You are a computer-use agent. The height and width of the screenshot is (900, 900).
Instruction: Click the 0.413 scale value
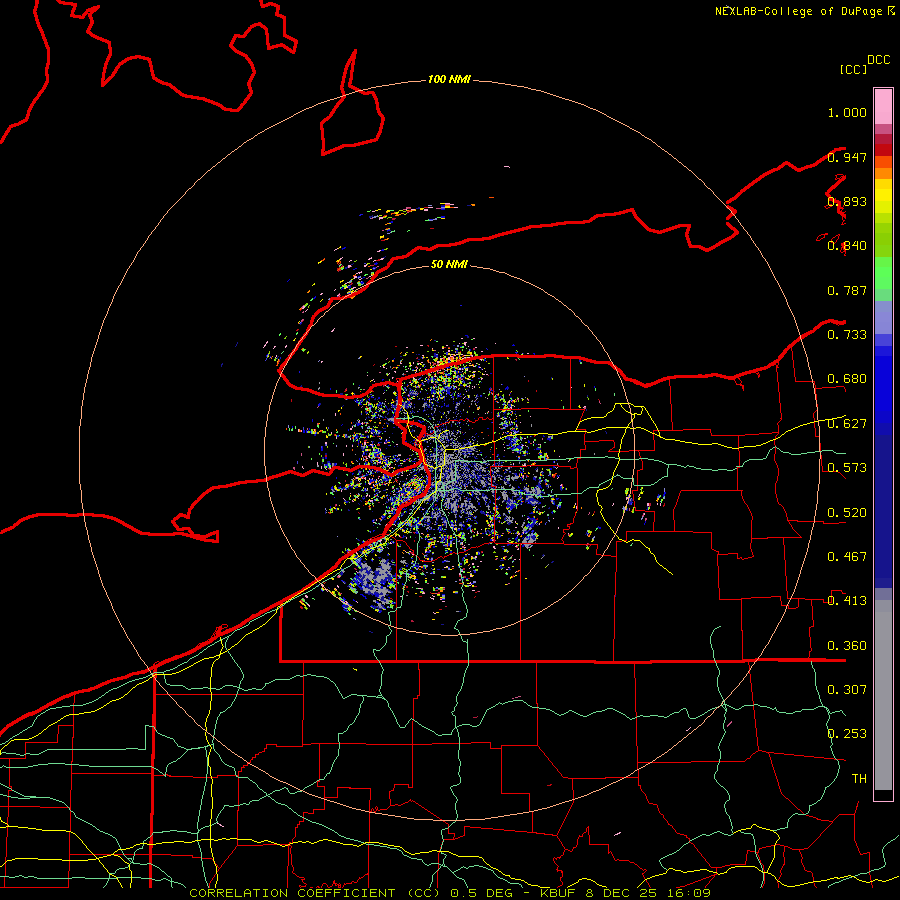[x=847, y=601]
